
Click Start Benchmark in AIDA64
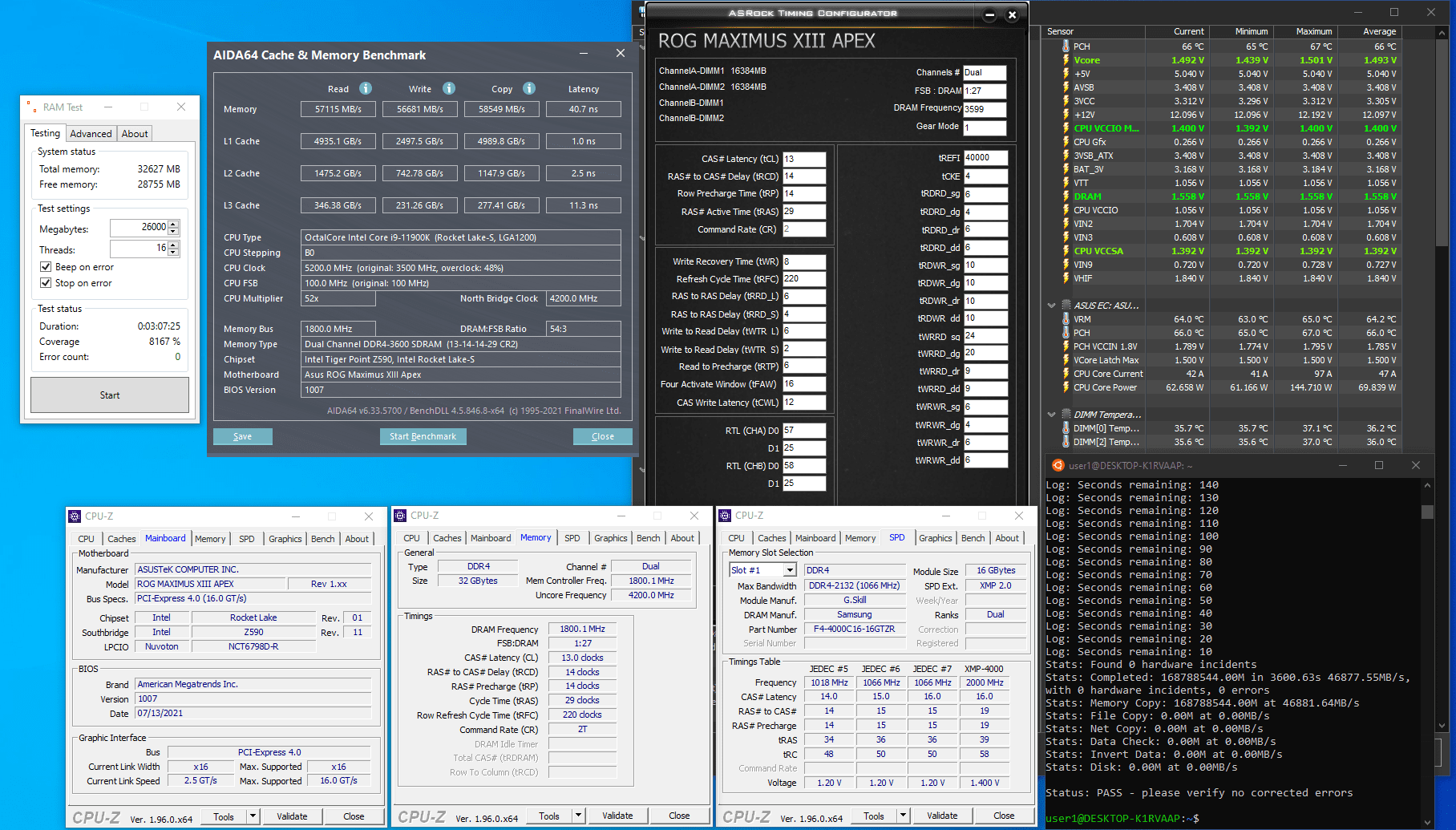coord(423,436)
